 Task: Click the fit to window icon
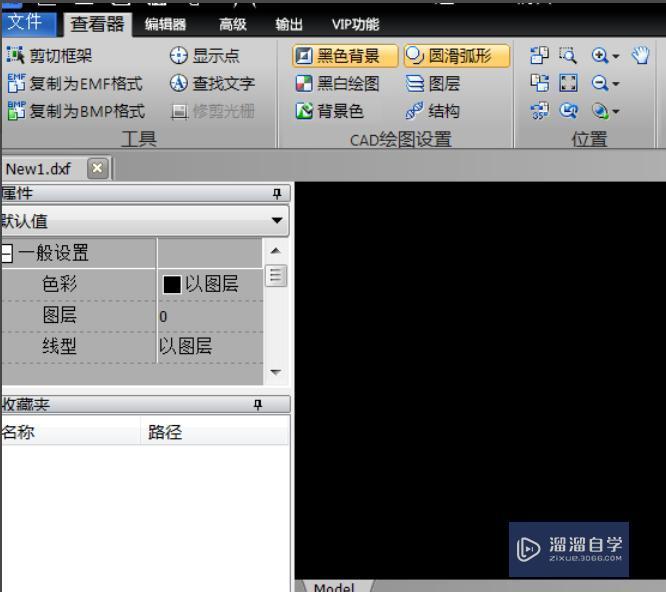[x=568, y=83]
